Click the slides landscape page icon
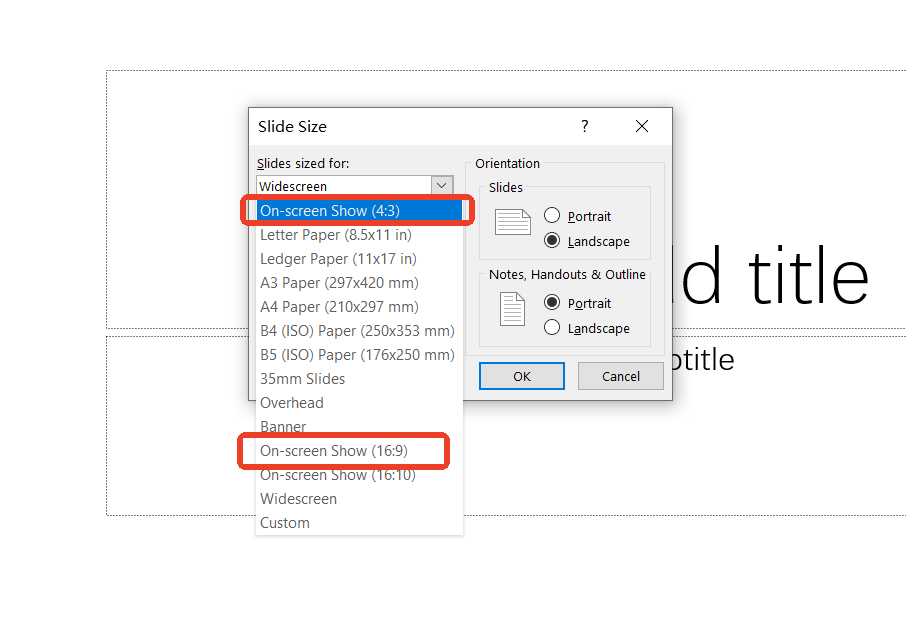This screenshot has width=906, height=638. tap(513, 222)
